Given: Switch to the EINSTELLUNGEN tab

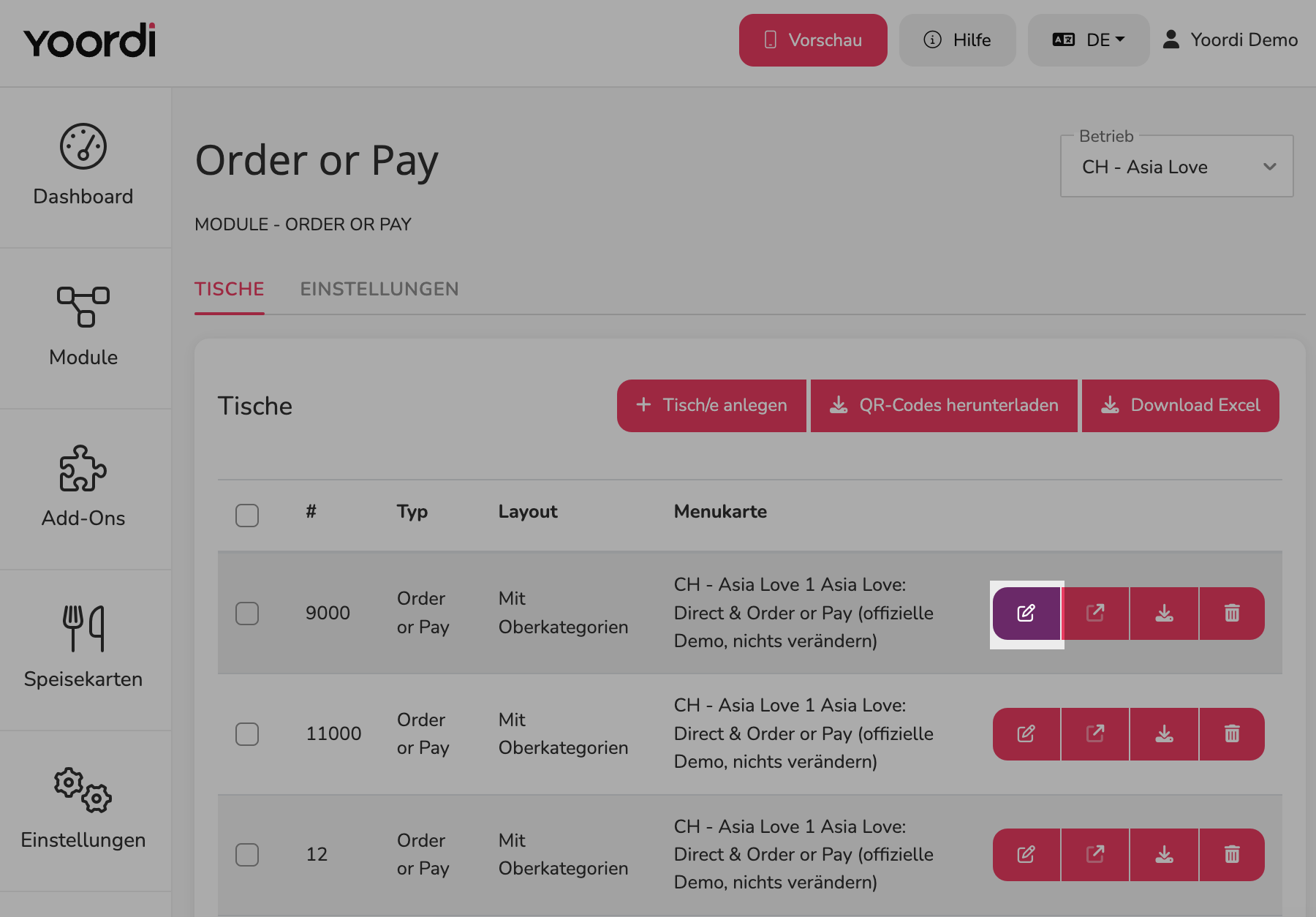Looking at the screenshot, I should [379, 289].
